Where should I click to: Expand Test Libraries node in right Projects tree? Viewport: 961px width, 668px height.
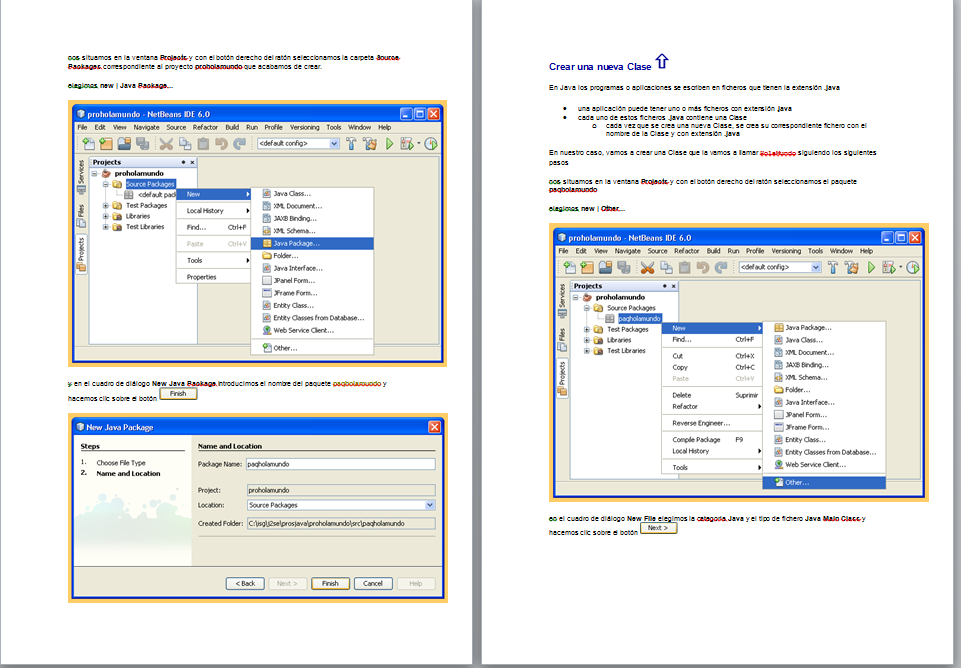coord(587,351)
